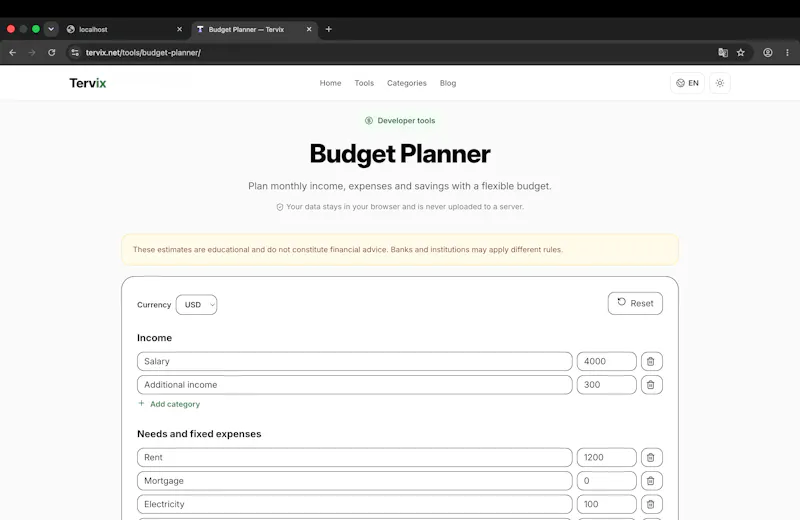Focus the Electricity amount field 100
This screenshot has width=800, height=520.
[x=607, y=504]
